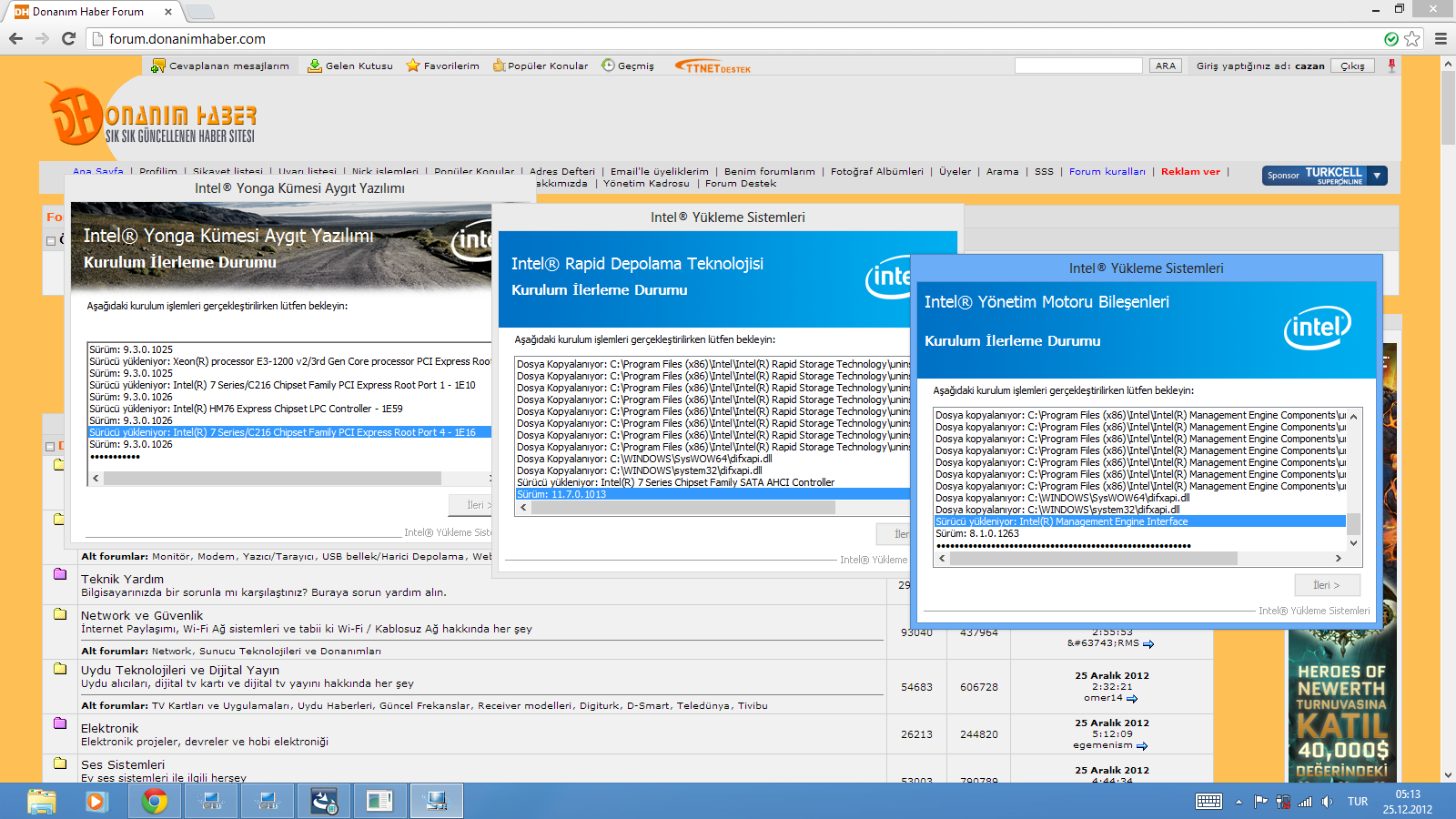Open the Ses Sistemleri forum
The width and height of the screenshot is (1456, 819).
123,764
